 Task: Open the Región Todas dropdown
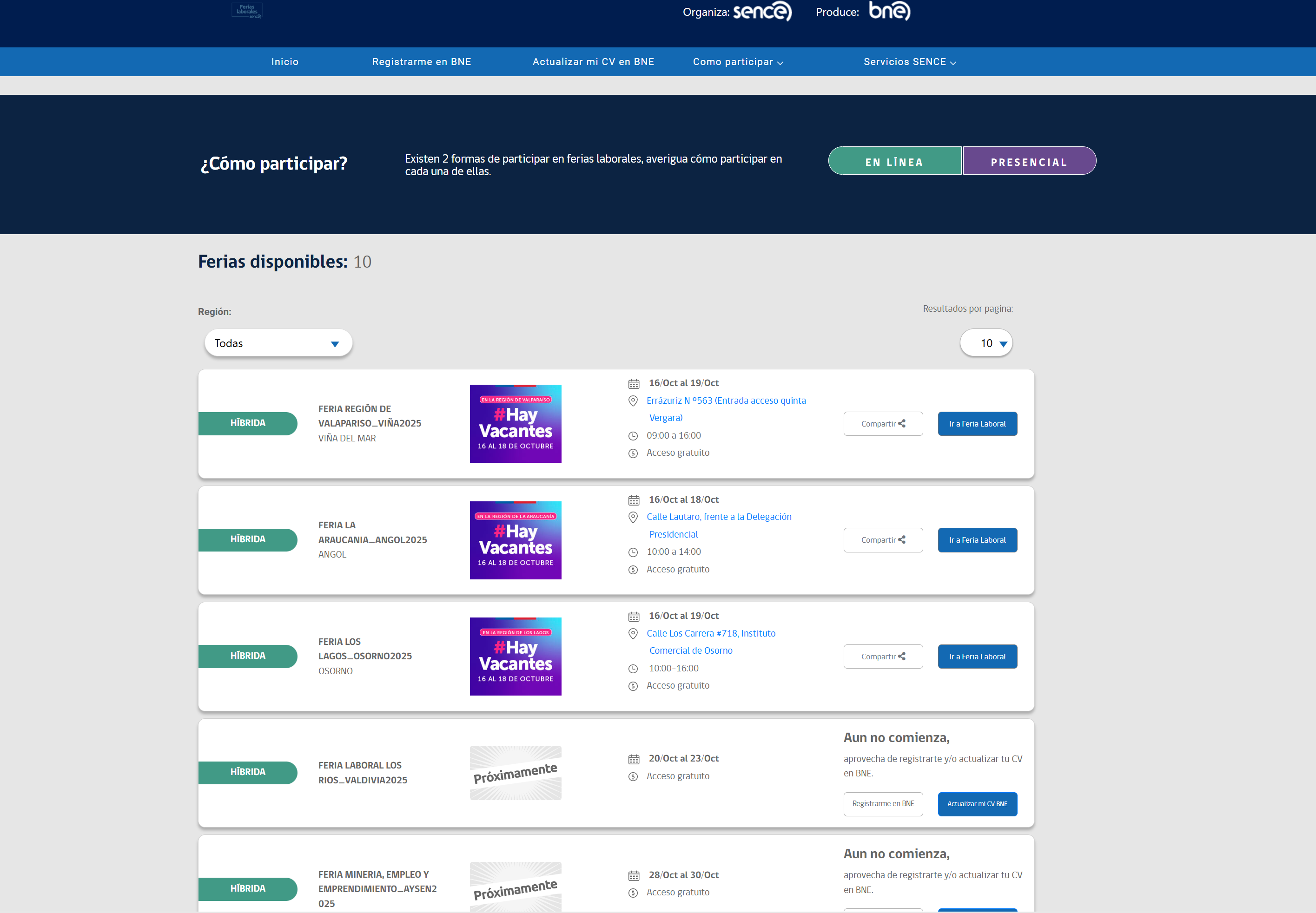[278, 343]
